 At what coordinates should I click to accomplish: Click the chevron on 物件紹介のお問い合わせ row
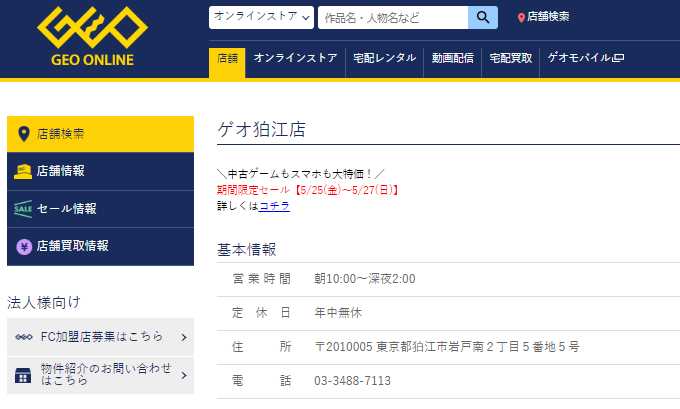184,375
